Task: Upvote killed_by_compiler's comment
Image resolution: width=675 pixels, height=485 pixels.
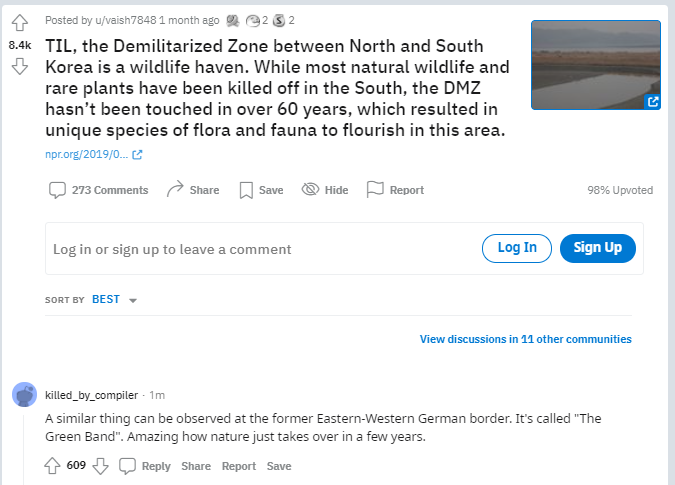Action: click(53, 466)
